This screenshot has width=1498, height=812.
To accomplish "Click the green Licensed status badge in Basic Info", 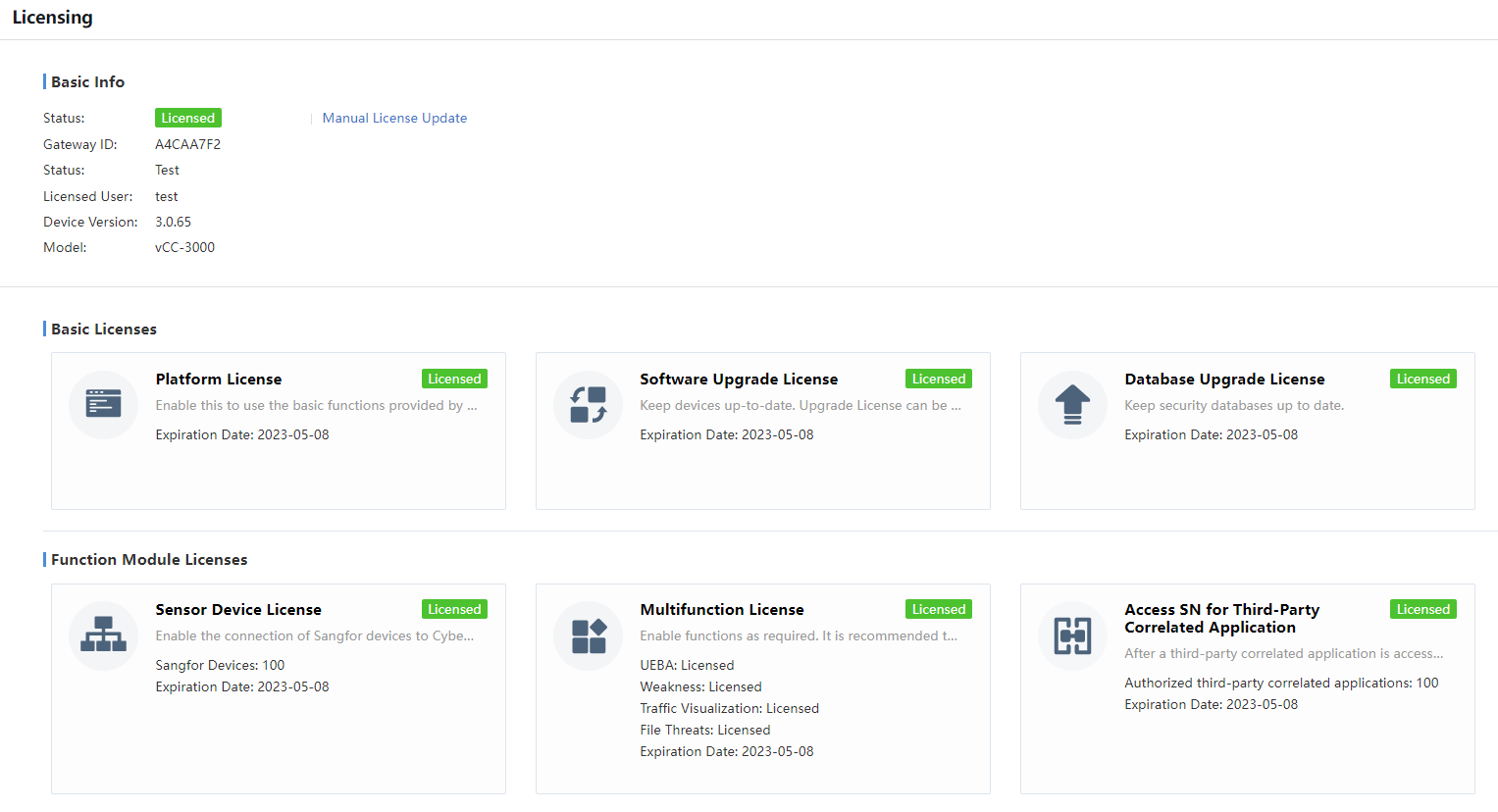I will point(187,118).
